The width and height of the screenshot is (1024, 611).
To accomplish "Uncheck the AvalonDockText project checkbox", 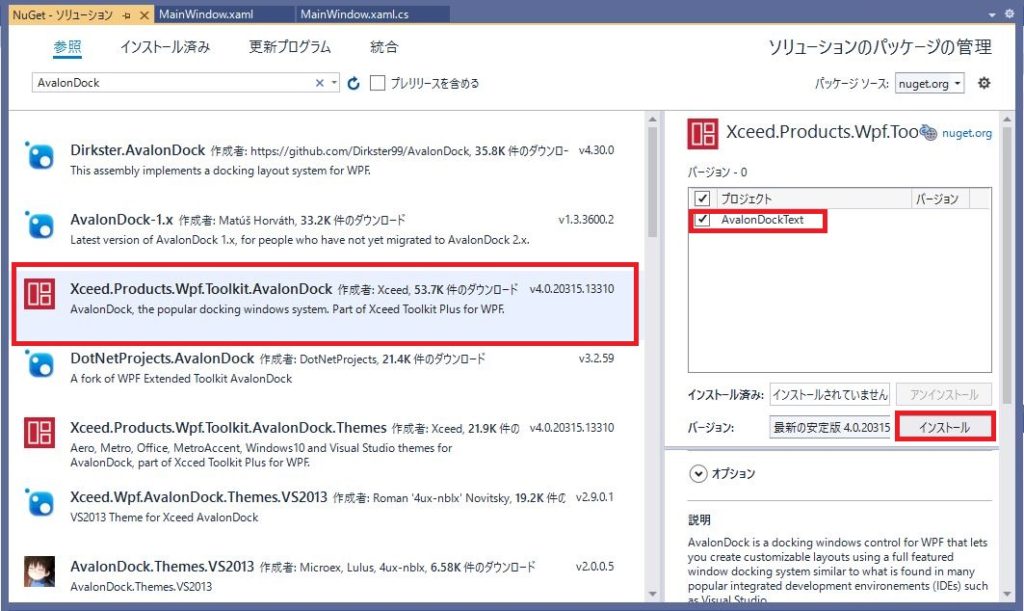I will pyautogui.click(x=702, y=219).
